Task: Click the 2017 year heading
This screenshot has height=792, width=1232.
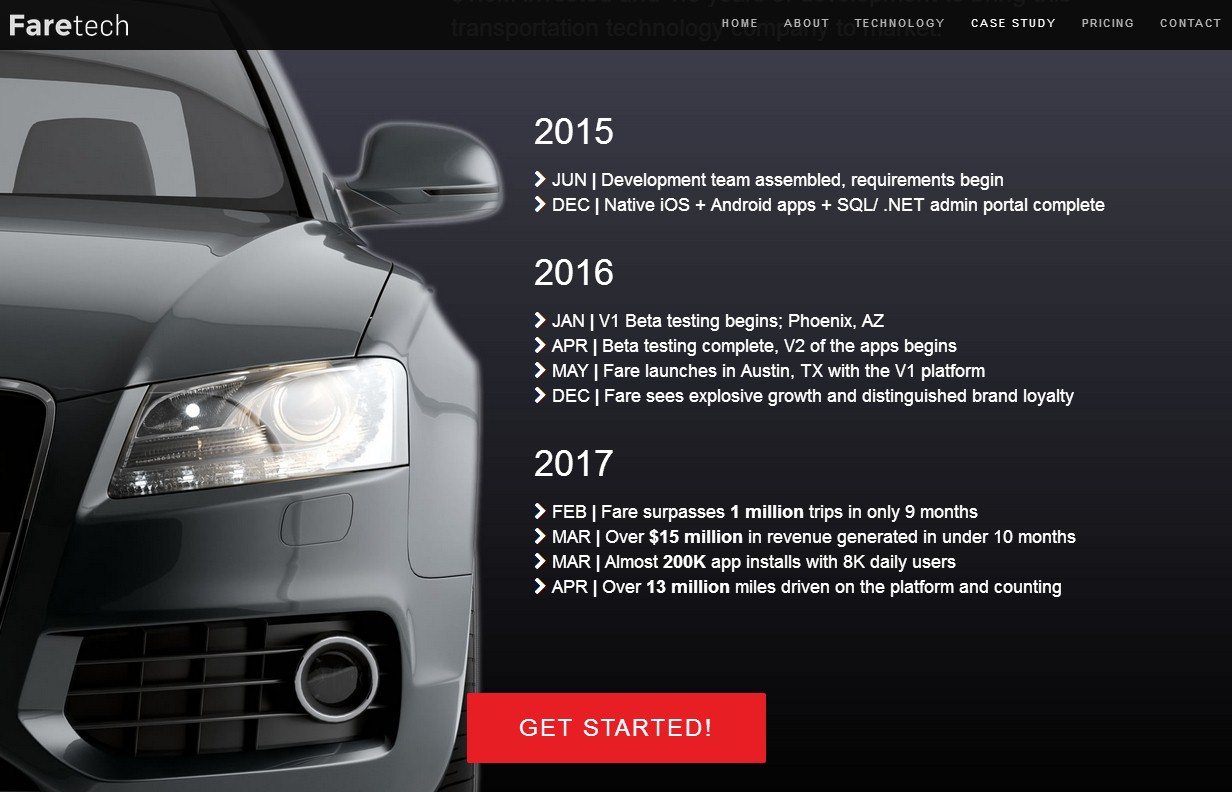Action: pos(574,464)
